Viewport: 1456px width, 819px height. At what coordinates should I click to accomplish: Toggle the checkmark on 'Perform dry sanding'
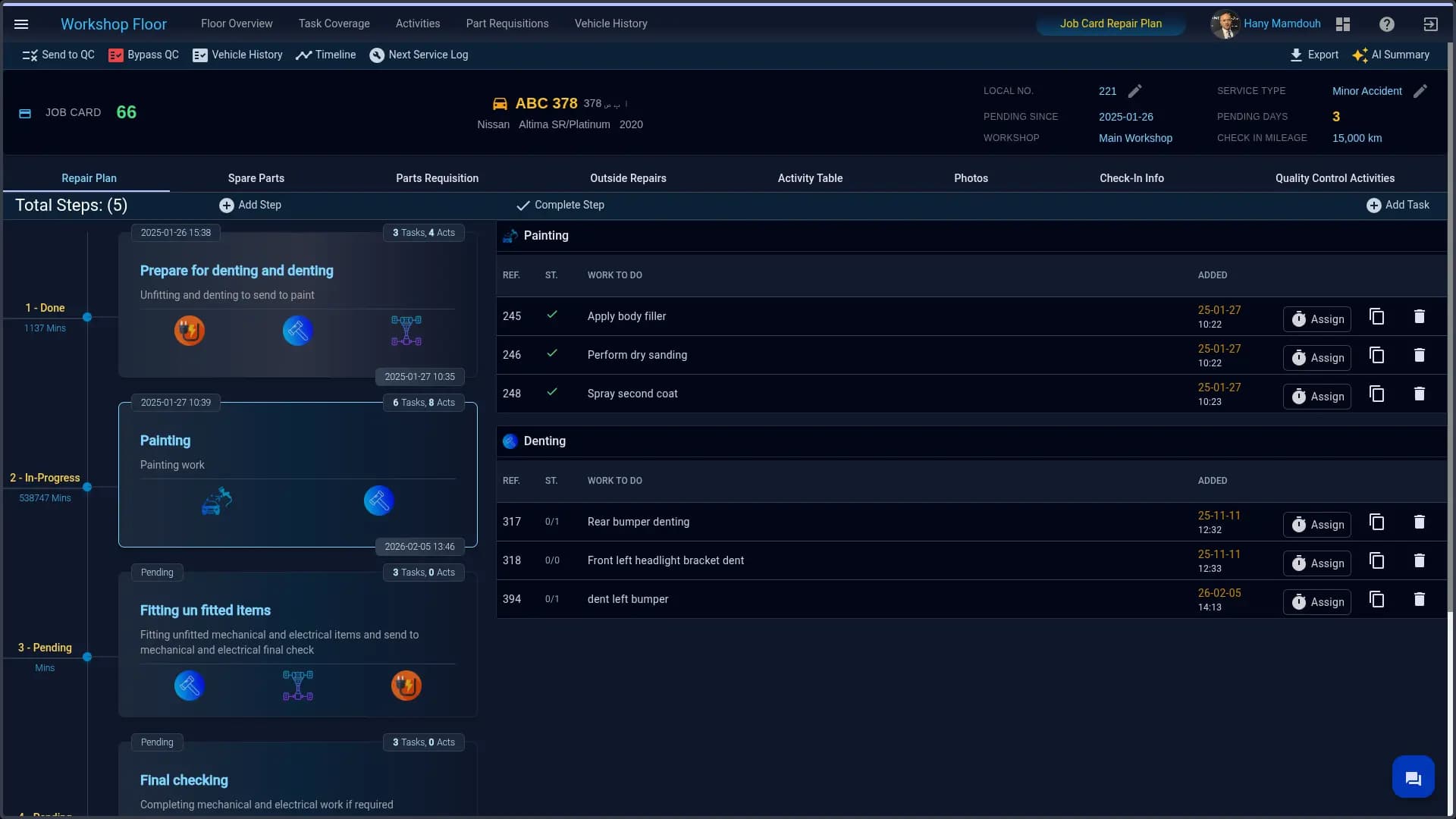pyautogui.click(x=553, y=353)
